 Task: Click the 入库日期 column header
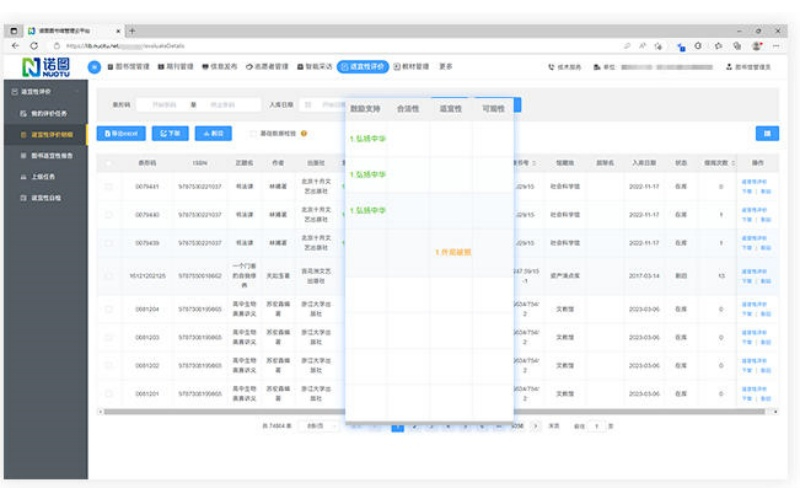coord(644,163)
